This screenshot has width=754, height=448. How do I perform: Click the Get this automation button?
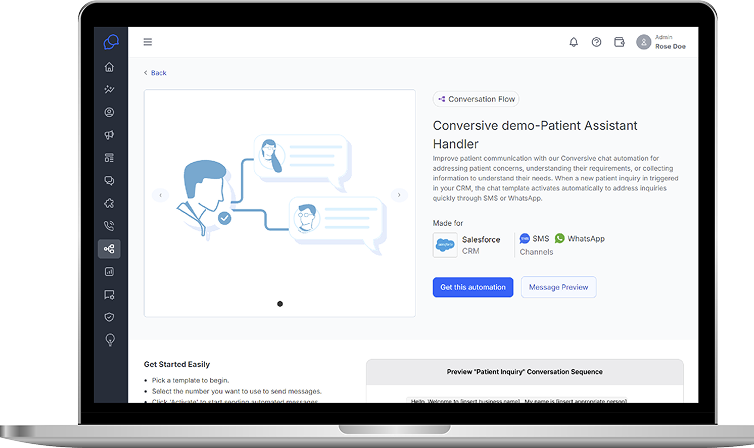point(472,287)
